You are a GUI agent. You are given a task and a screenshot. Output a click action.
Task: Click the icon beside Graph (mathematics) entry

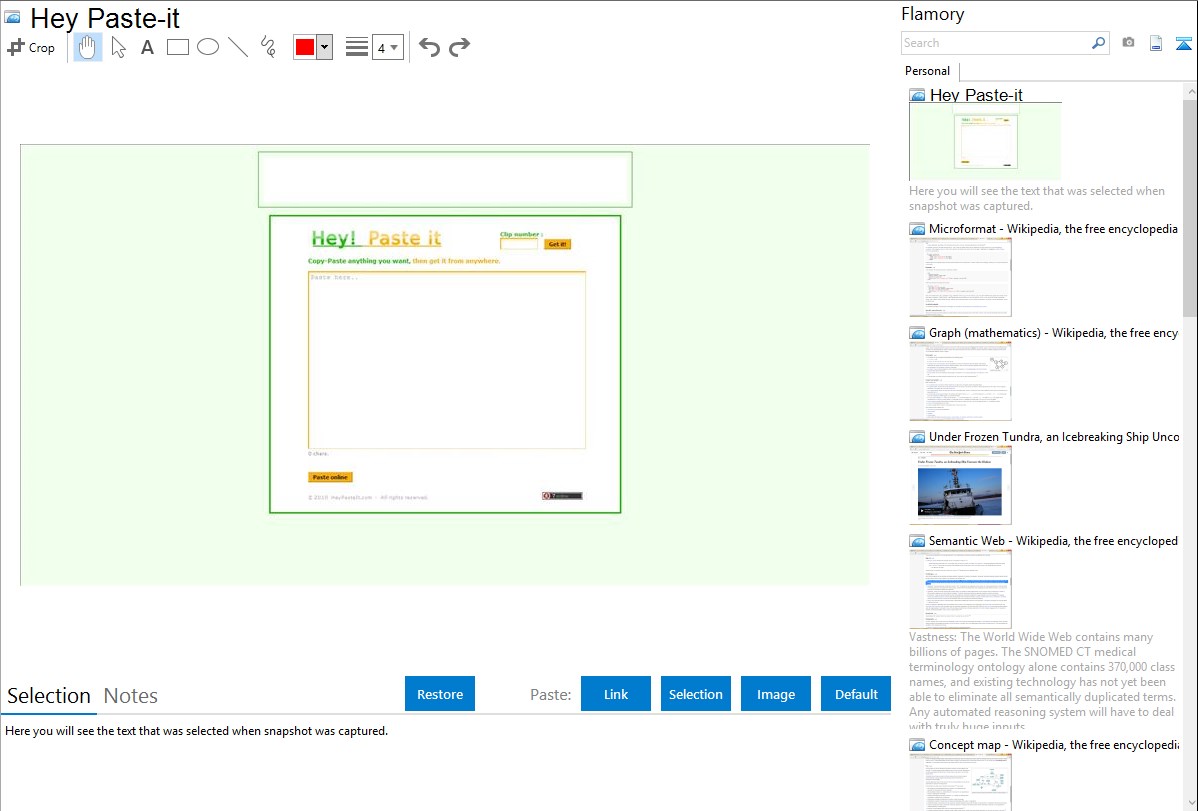point(918,333)
